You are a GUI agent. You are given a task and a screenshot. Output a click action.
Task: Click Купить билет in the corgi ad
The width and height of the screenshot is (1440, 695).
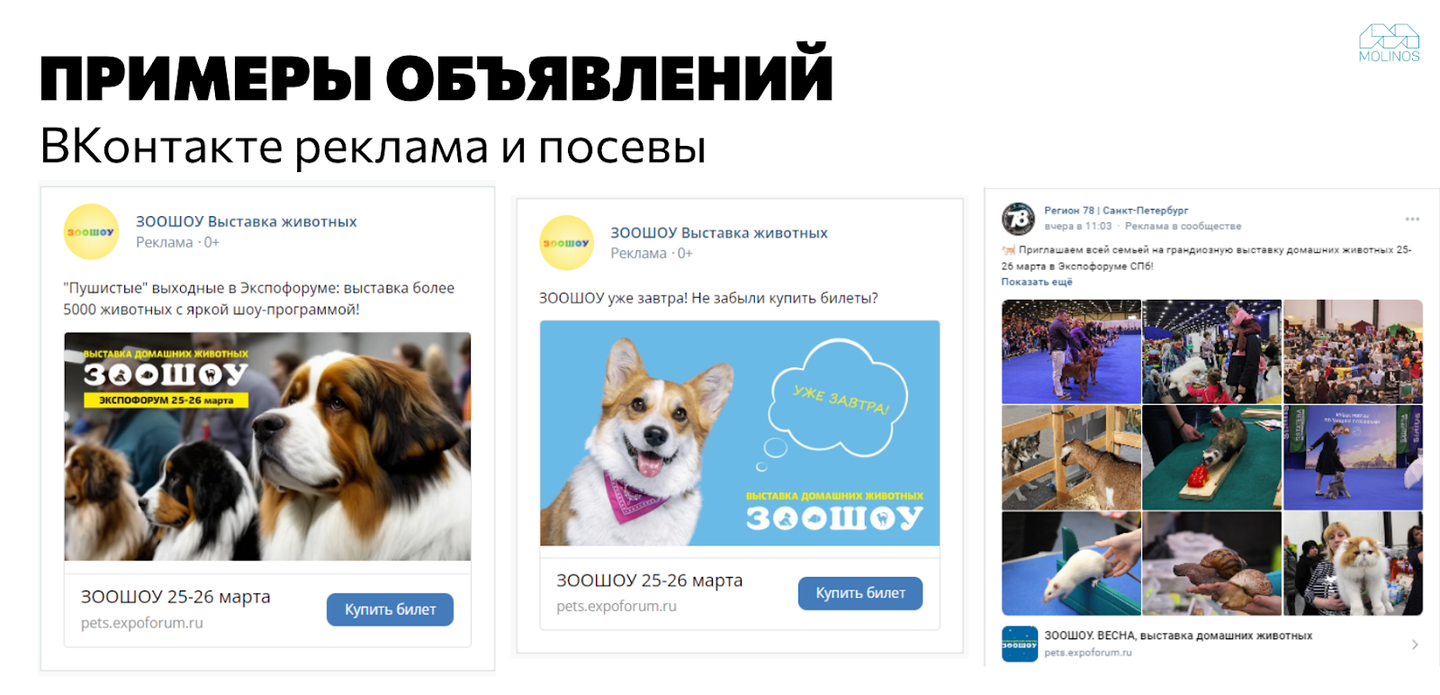[x=860, y=593]
